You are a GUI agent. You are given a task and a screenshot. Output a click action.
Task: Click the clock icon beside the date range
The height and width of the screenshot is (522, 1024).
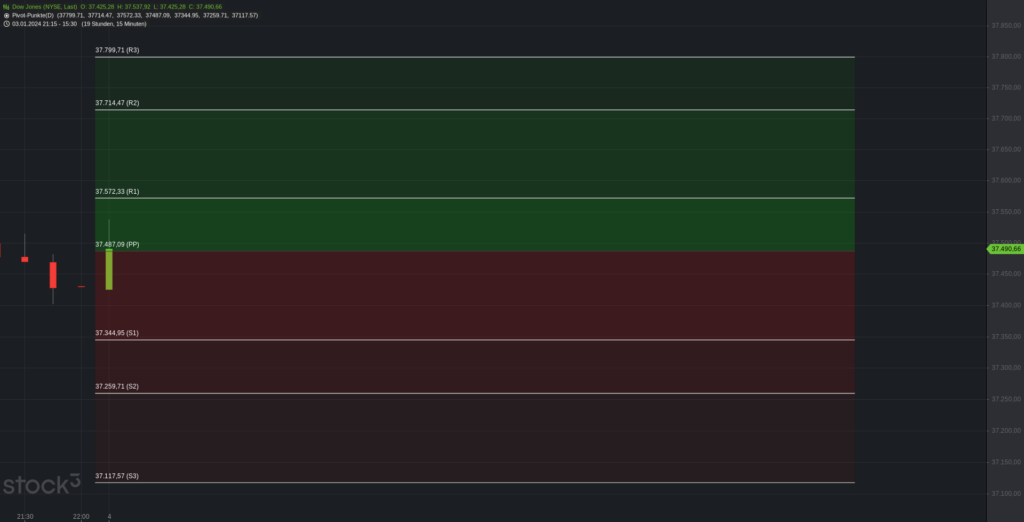(6, 23)
